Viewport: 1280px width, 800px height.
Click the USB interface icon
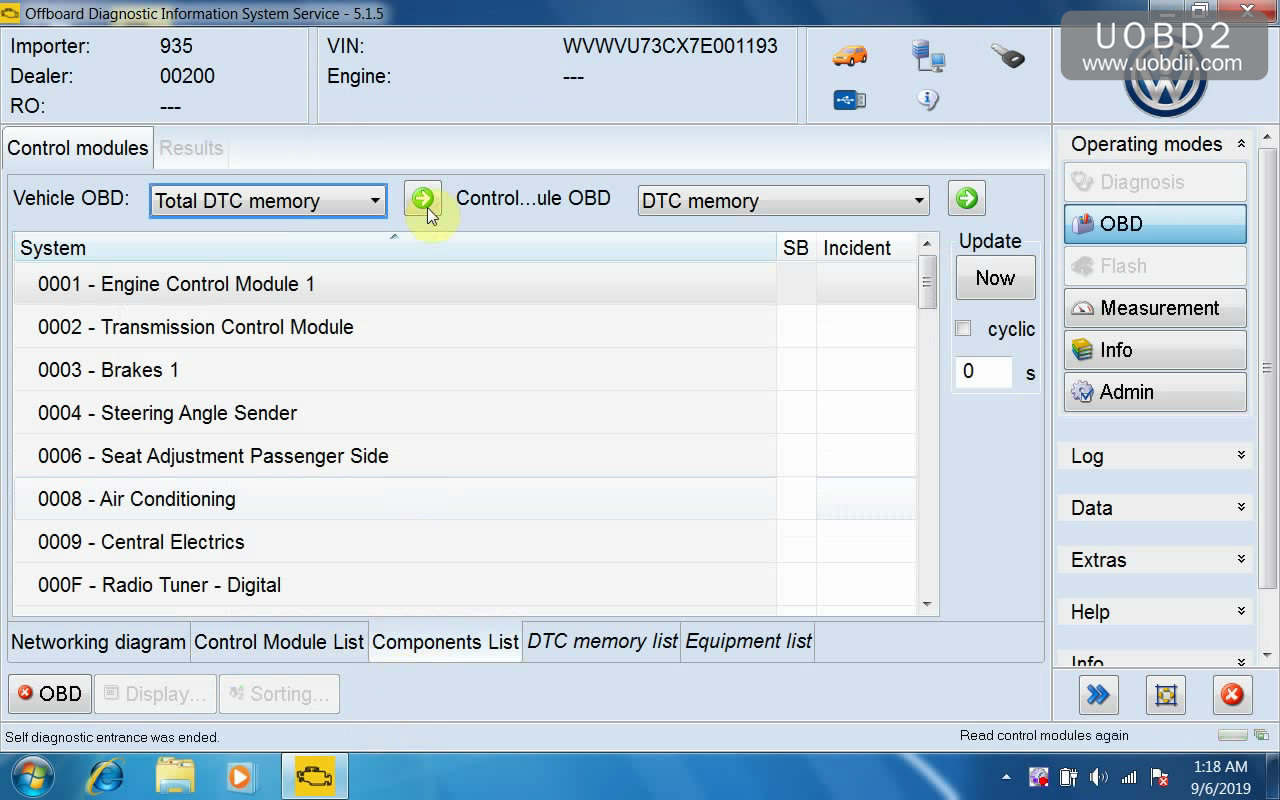[x=849, y=100]
